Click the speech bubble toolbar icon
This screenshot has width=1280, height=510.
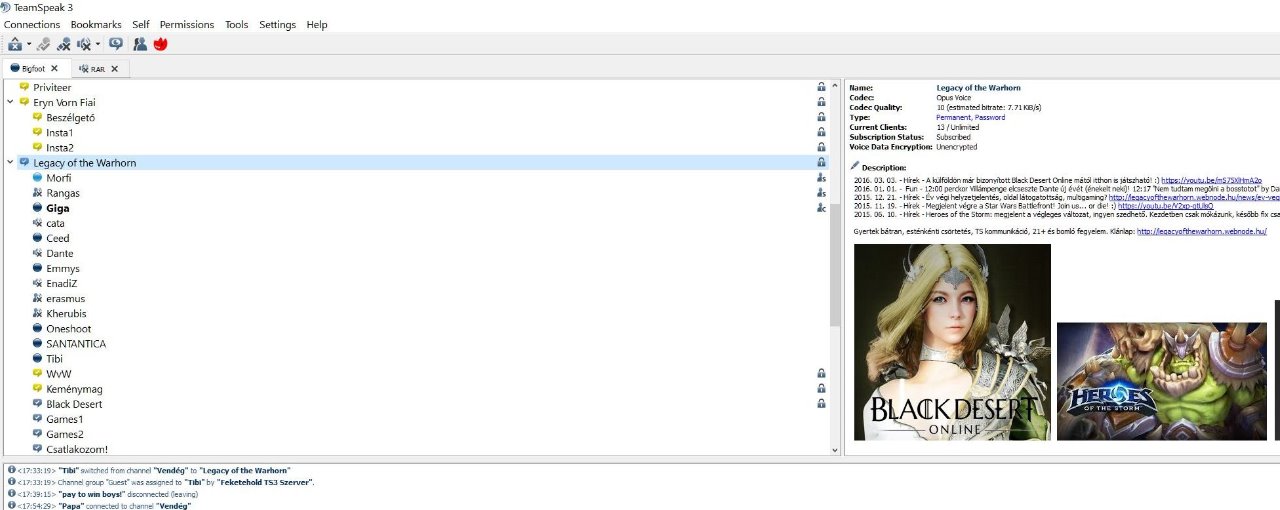pyautogui.click(x=116, y=44)
